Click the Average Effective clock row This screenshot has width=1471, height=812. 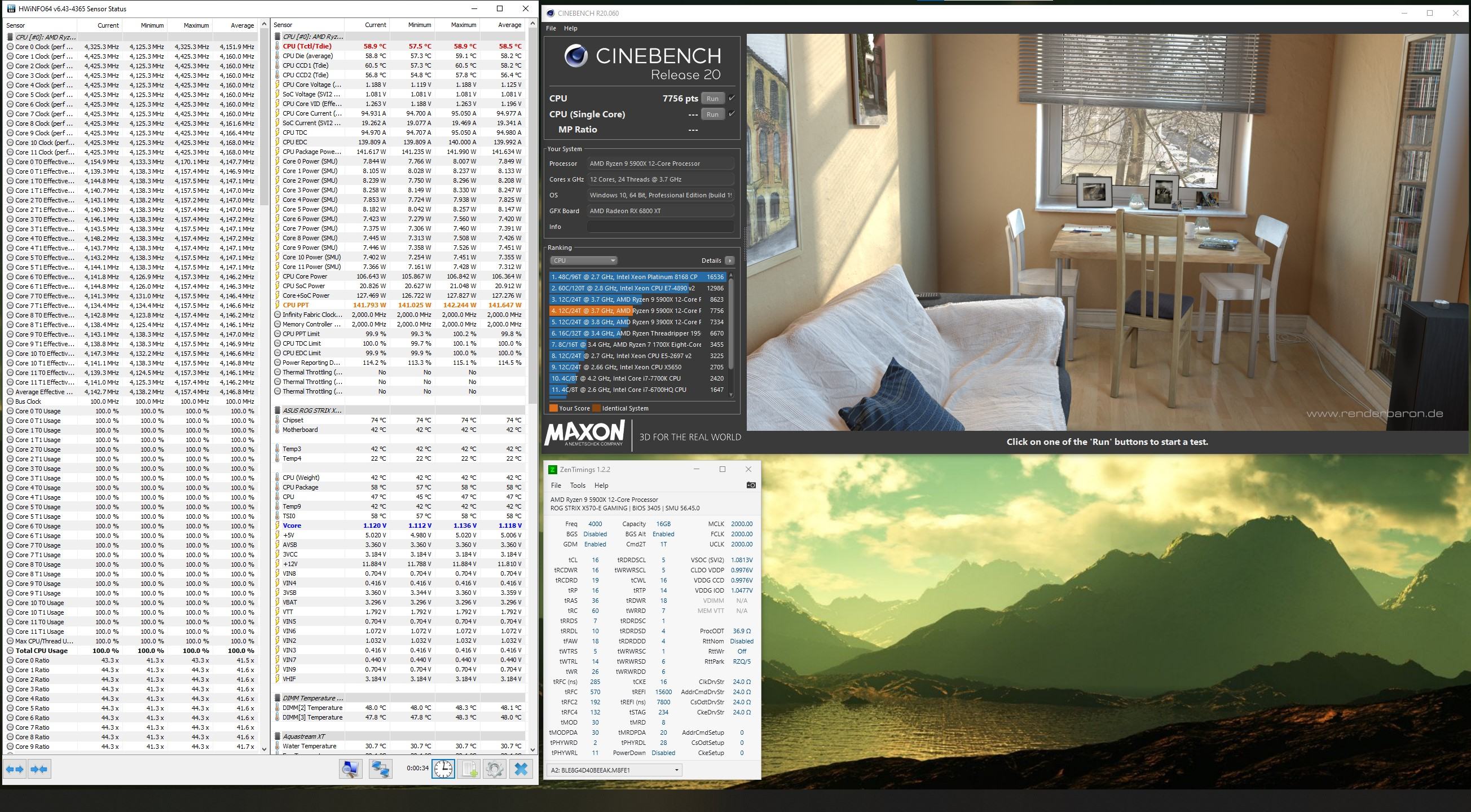131,392
